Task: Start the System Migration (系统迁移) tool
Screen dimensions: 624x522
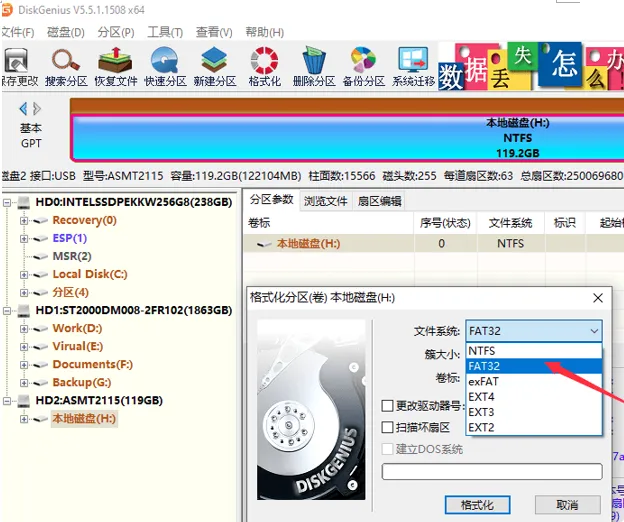Action: tap(413, 60)
